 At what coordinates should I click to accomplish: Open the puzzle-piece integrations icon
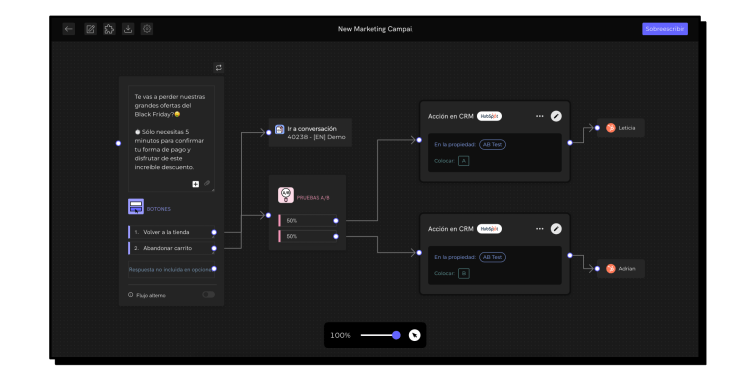coord(109,29)
